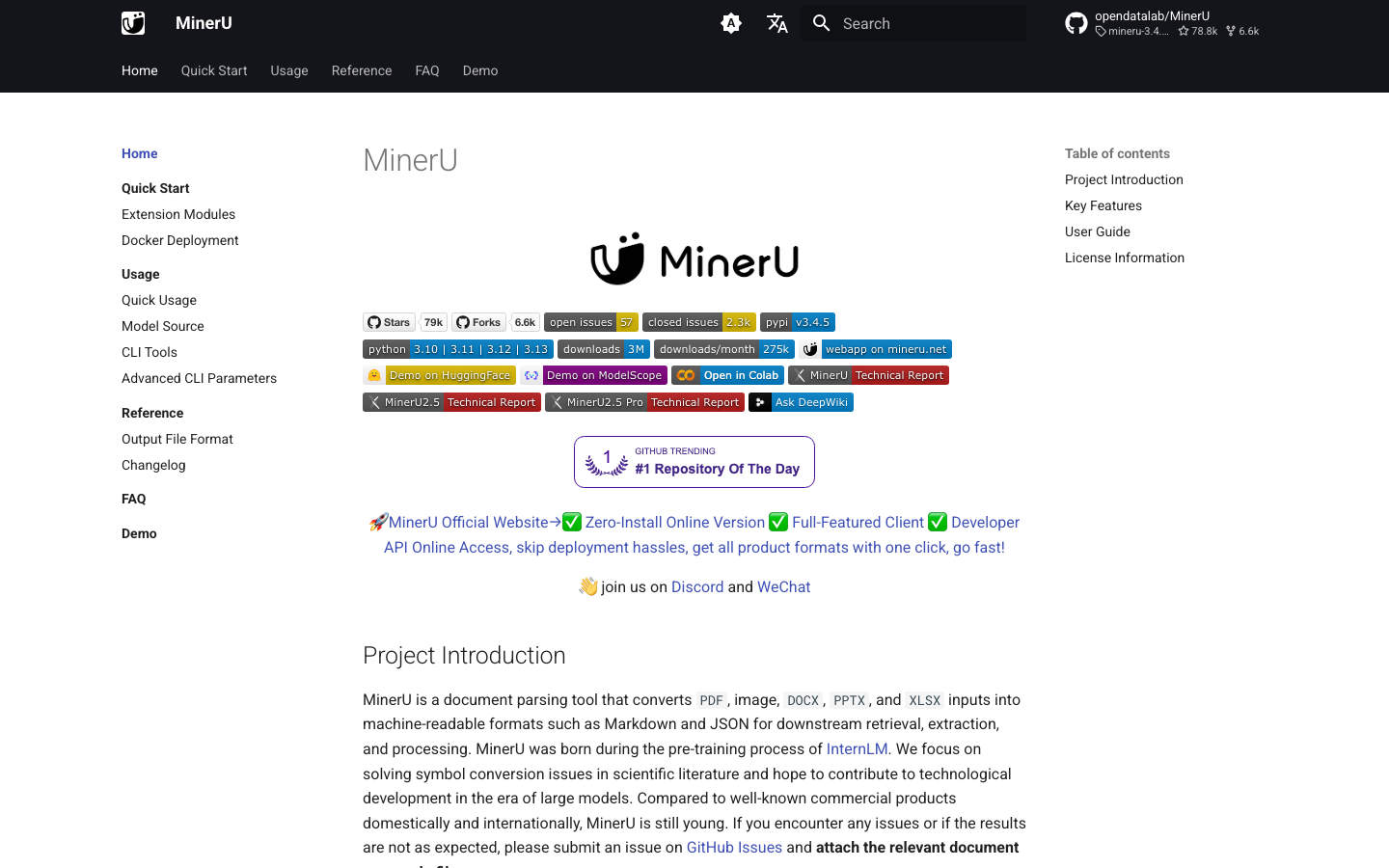
Task: Open CLI Tools in sidebar
Action: click(x=150, y=352)
